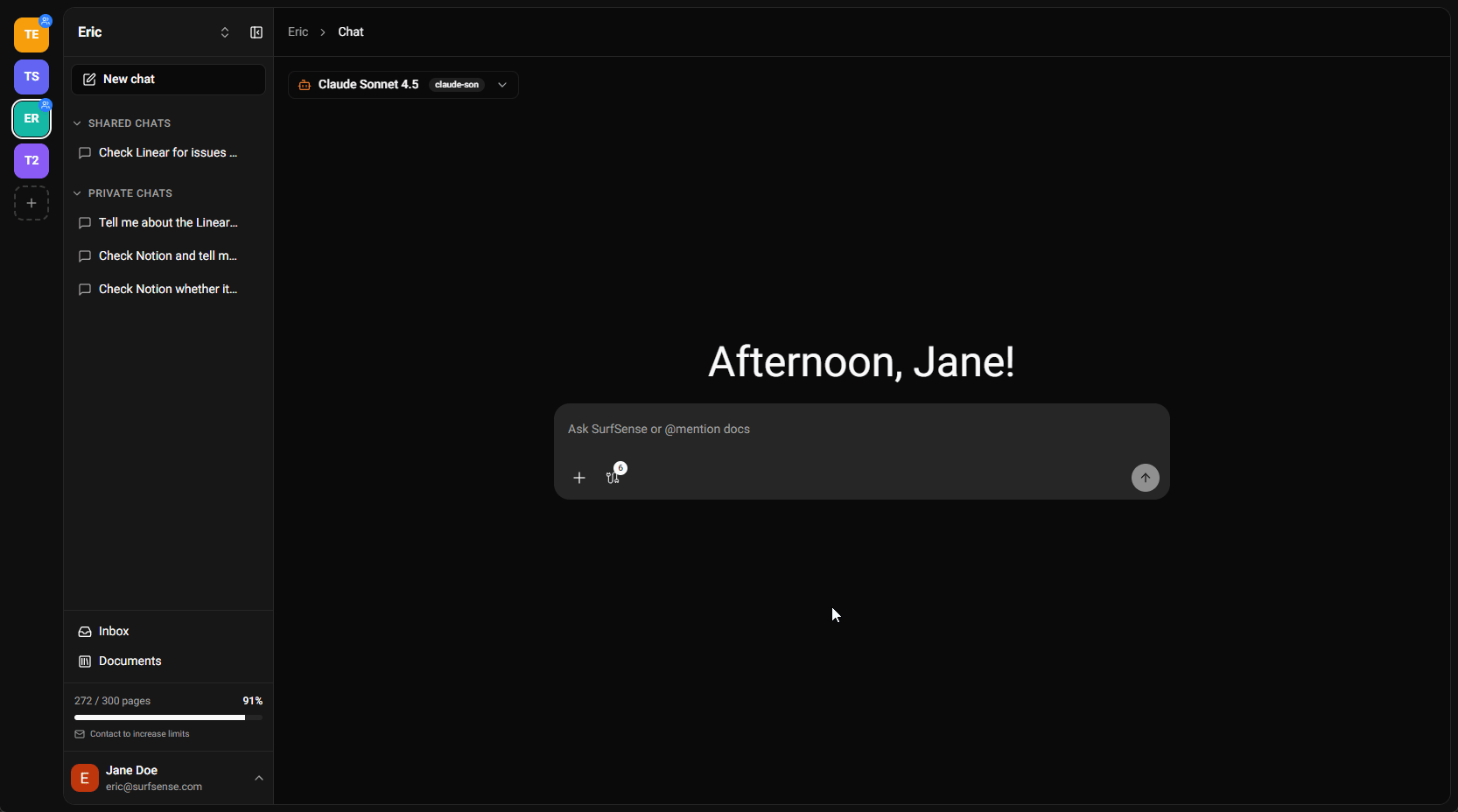Screen dimensions: 1458x812
Task: Focus the Ask SurfSense input field
Action: pyautogui.click(x=861, y=430)
